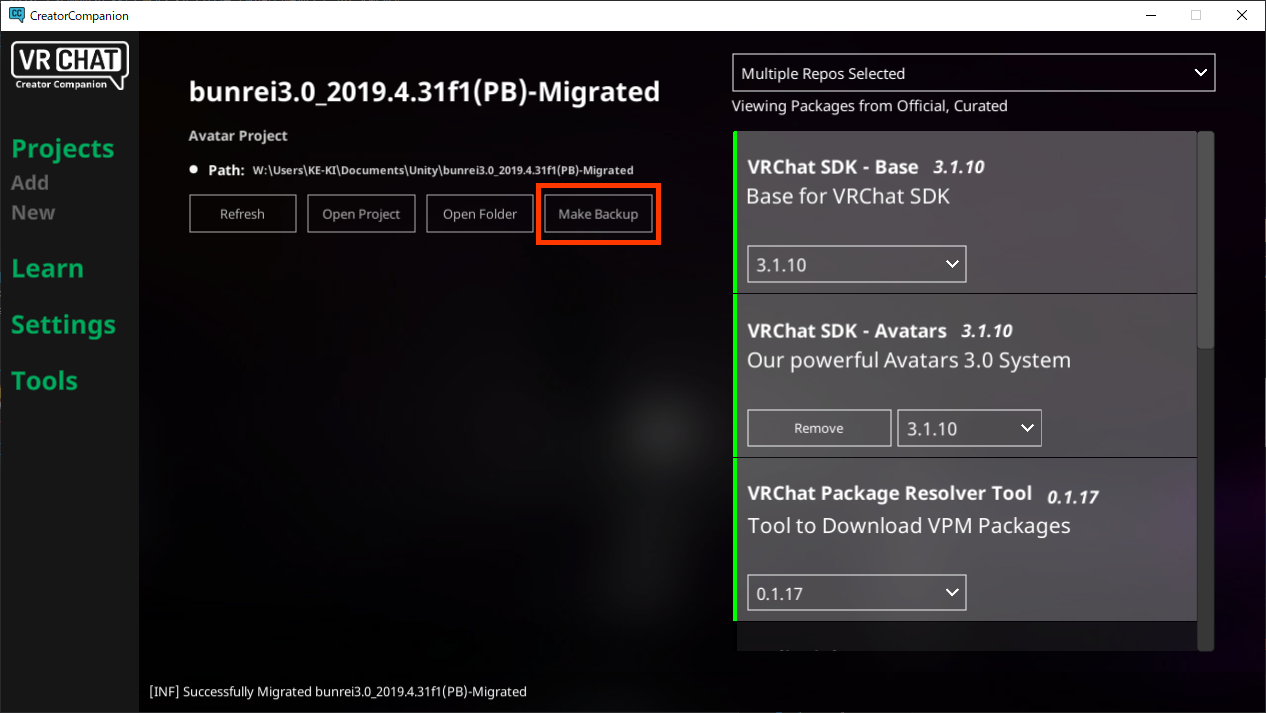Expand the Multiple Repos Selected dropdown
1266x713 pixels.
pyautogui.click(x=973, y=73)
